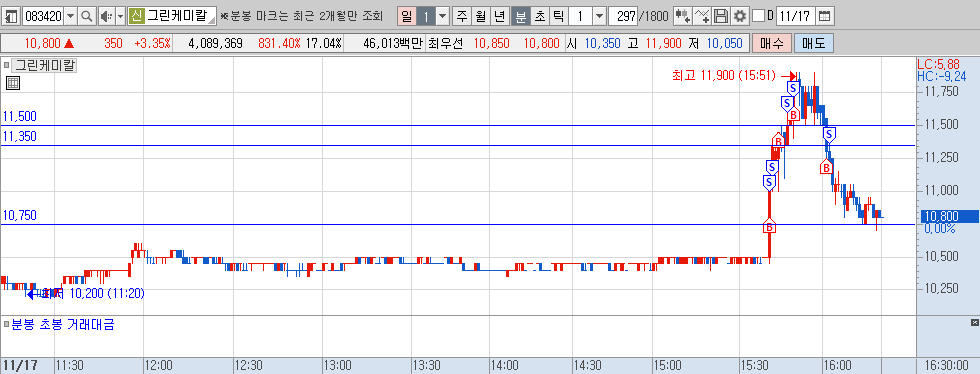Click the day interval value 1 field
The height and width of the screenshot is (374, 980).
[426, 16]
